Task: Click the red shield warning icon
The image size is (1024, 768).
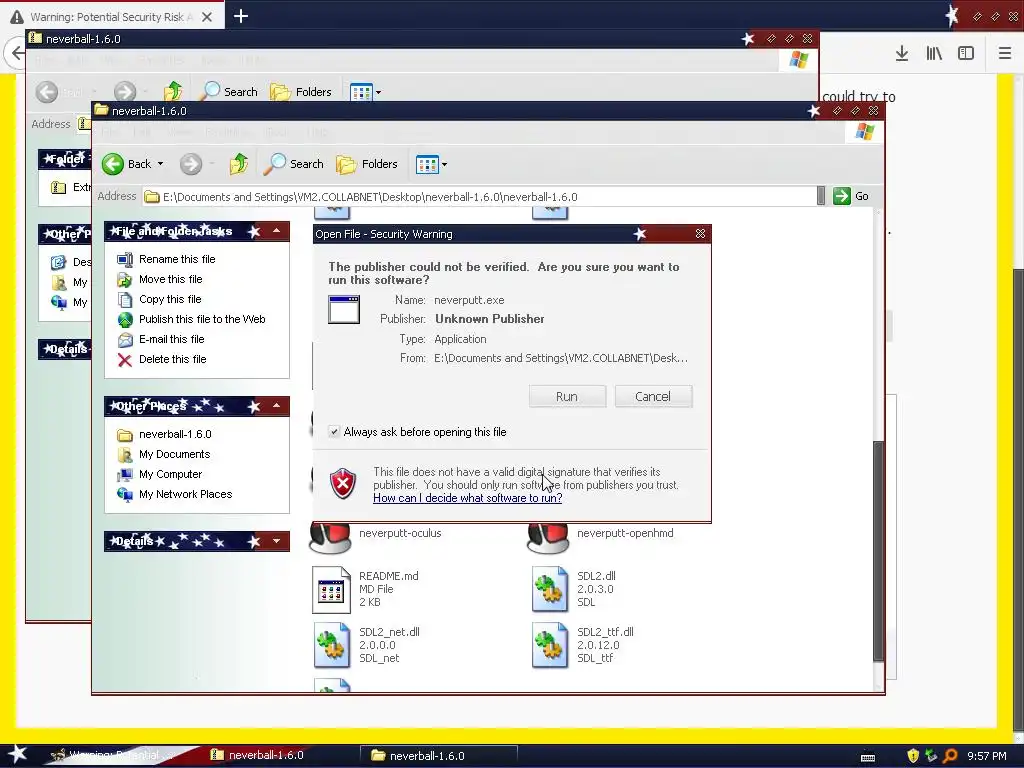Action: pyautogui.click(x=343, y=484)
